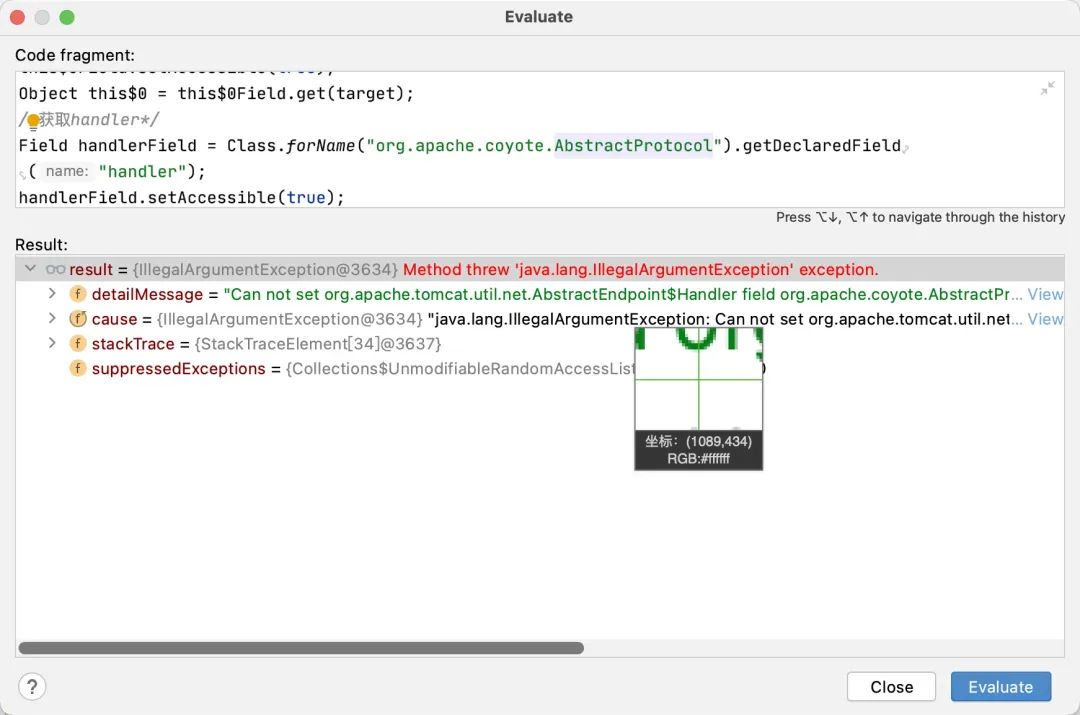The image size is (1080, 715).
Task: Click the soft-wrap arrow after getDeclaredField
Action: [906, 147]
